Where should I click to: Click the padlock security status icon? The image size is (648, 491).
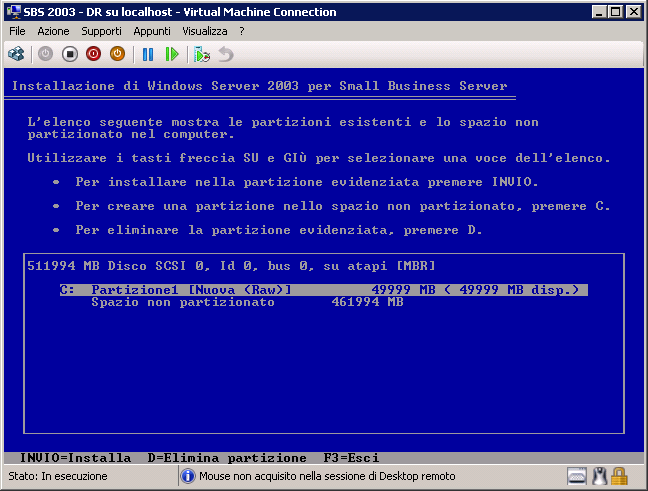click(x=619, y=476)
